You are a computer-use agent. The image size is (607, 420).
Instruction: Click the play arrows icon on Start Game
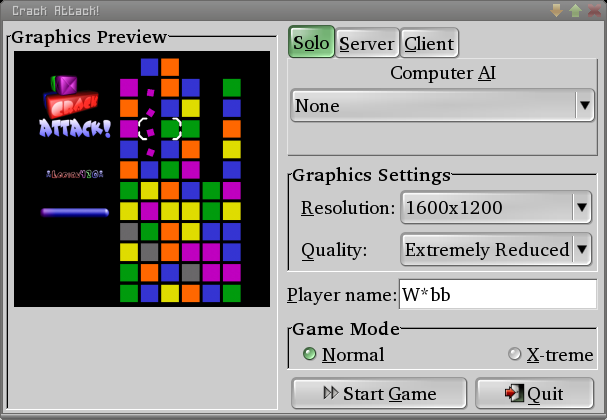[x=329, y=393]
